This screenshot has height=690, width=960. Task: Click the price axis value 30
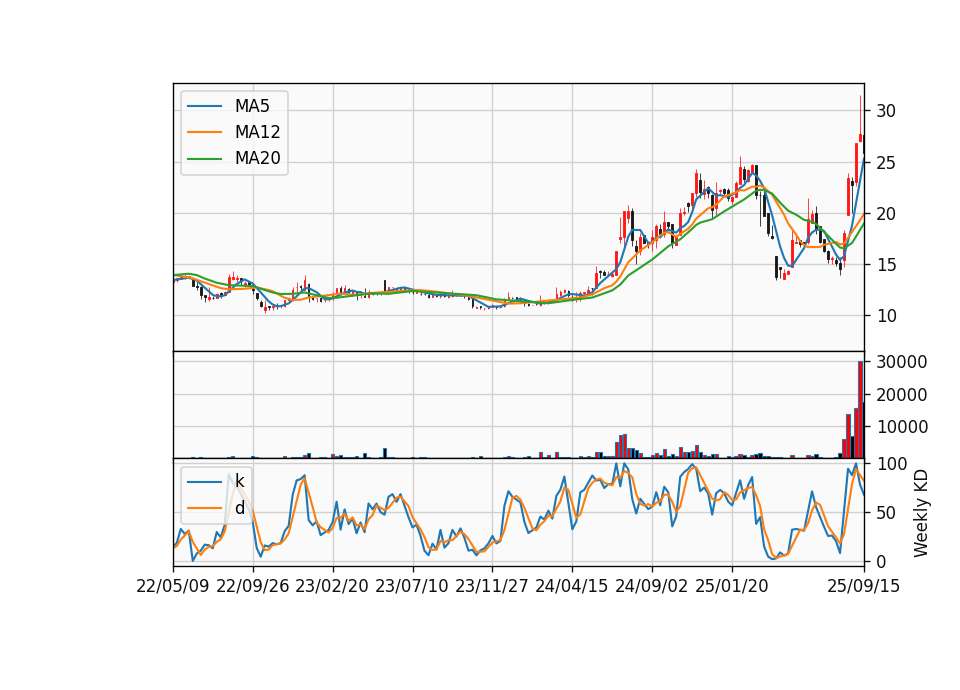click(x=886, y=111)
